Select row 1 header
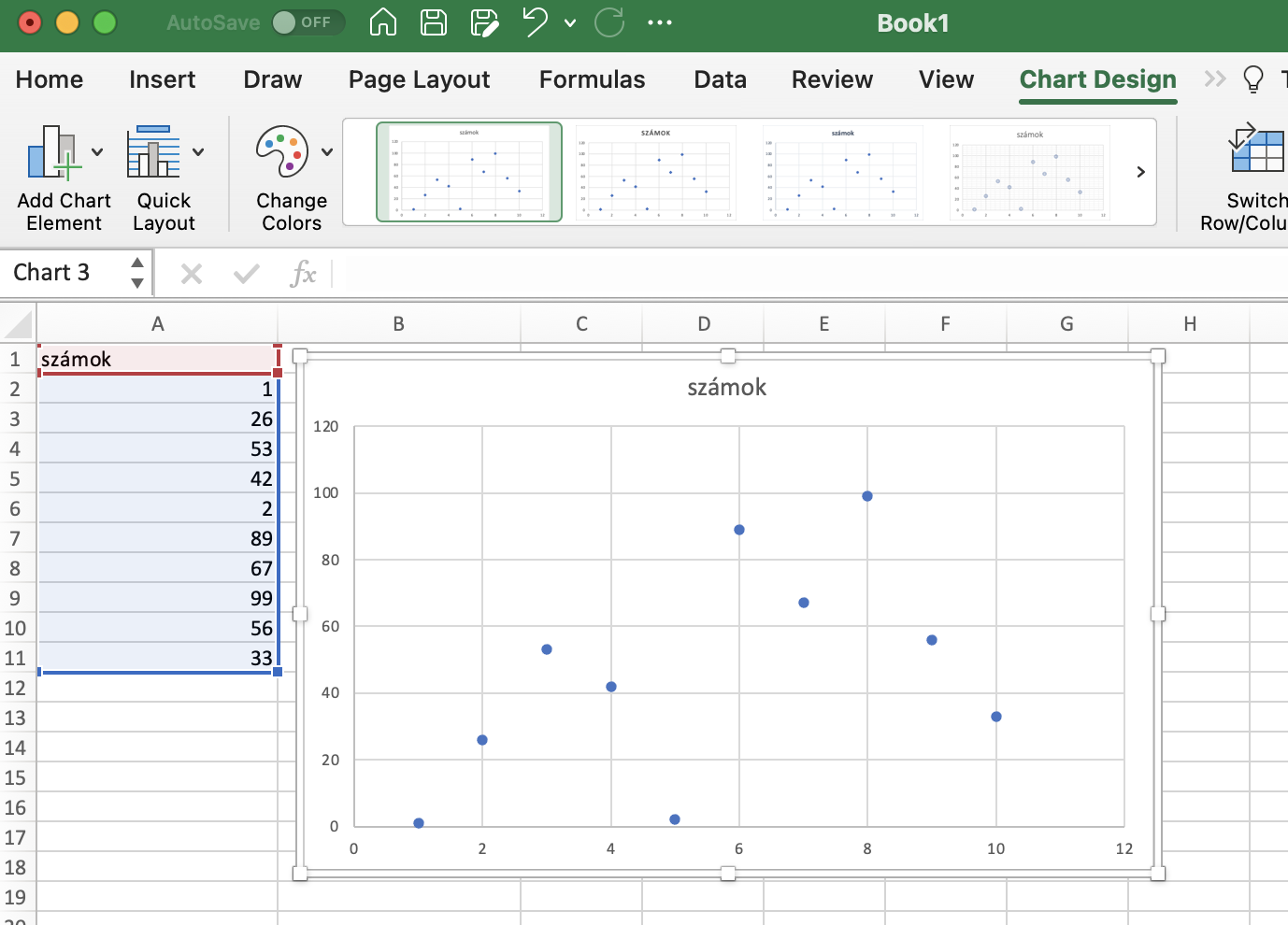 tap(16, 360)
